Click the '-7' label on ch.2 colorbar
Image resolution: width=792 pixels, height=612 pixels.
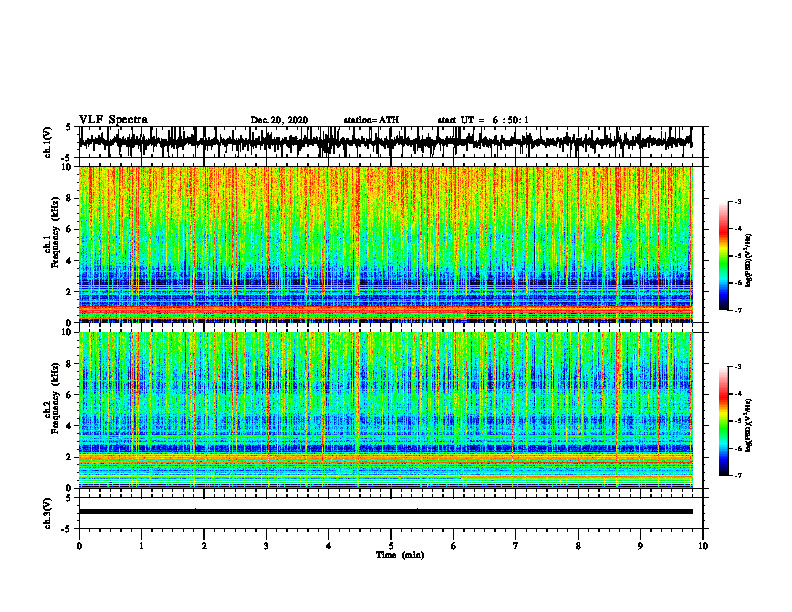[738, 475]
